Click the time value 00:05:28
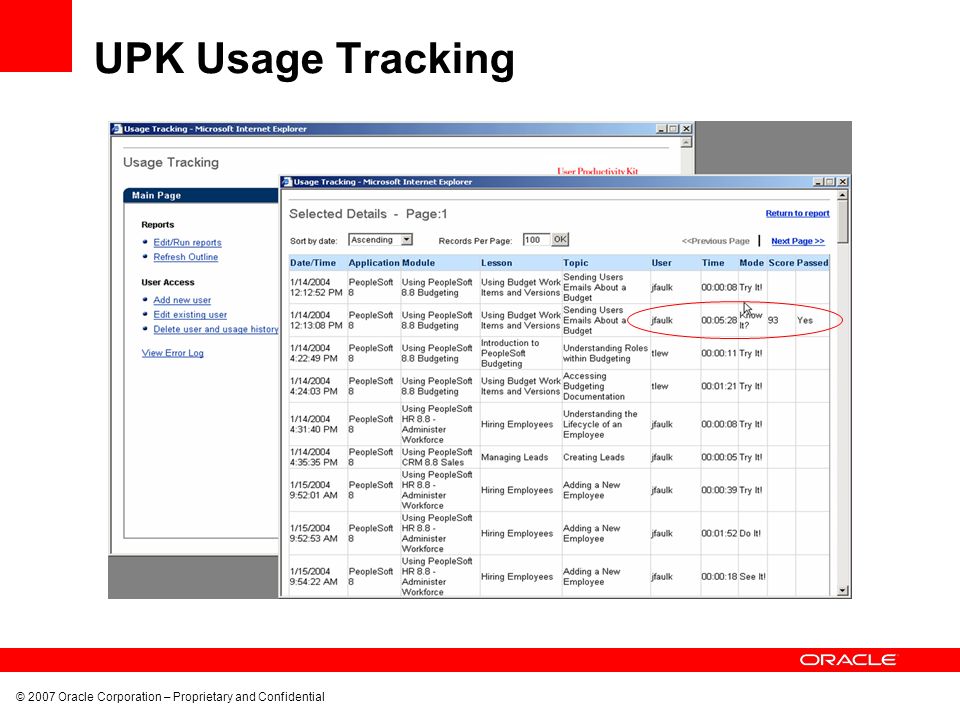The image size is (960, 720). tap(719, 320)
